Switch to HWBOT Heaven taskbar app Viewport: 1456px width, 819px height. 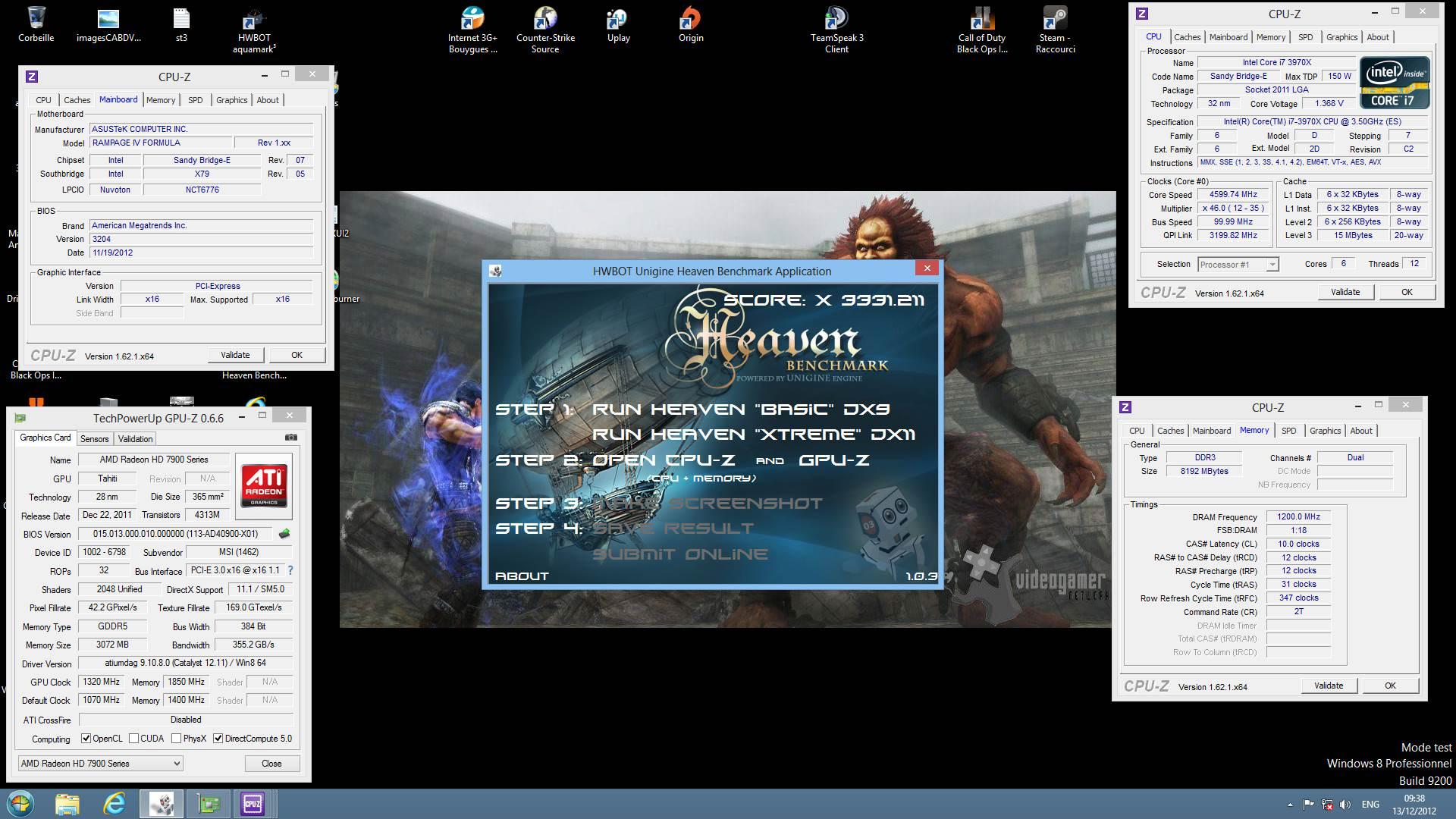pos(162,803)
